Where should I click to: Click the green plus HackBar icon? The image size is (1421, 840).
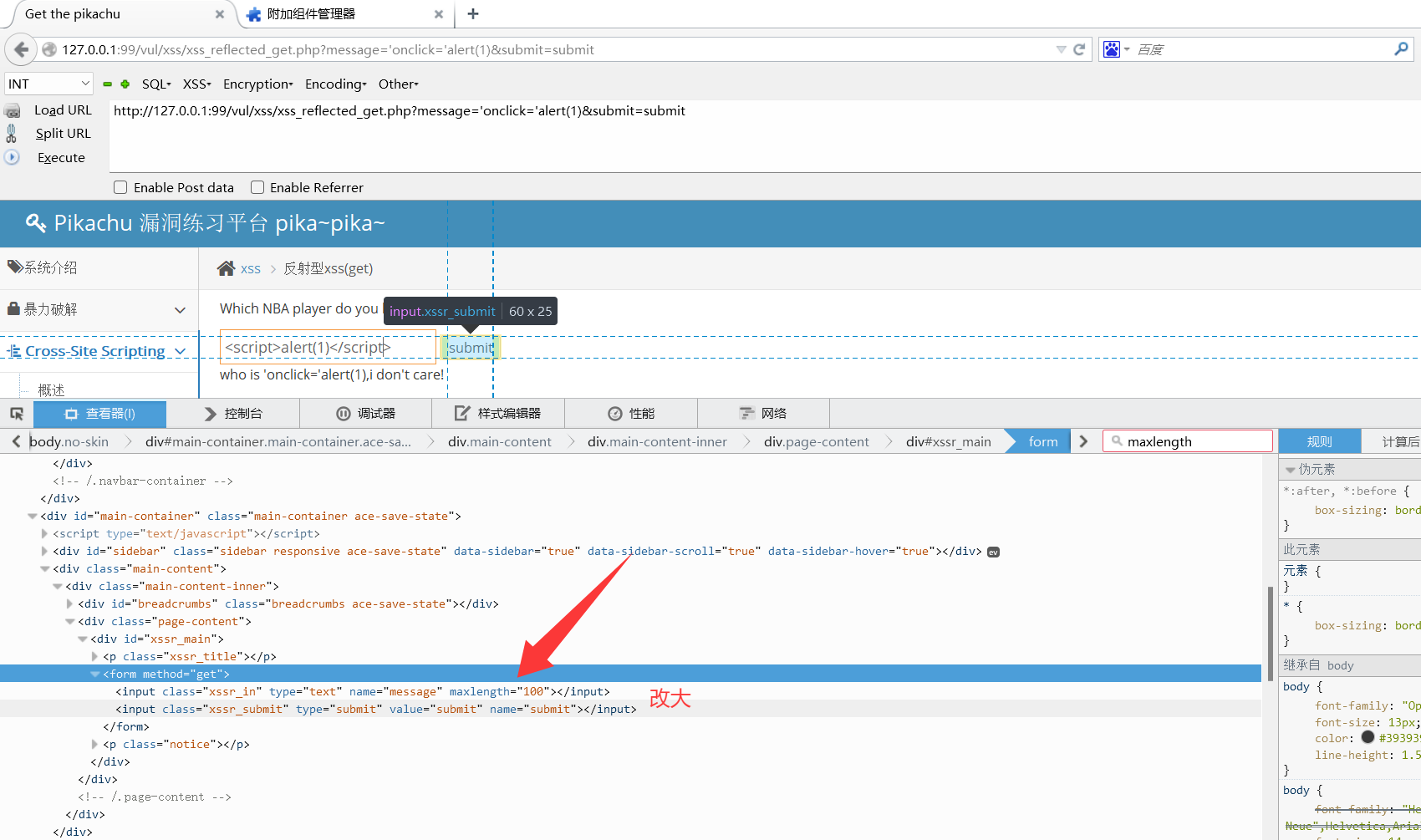coord(125,84)
